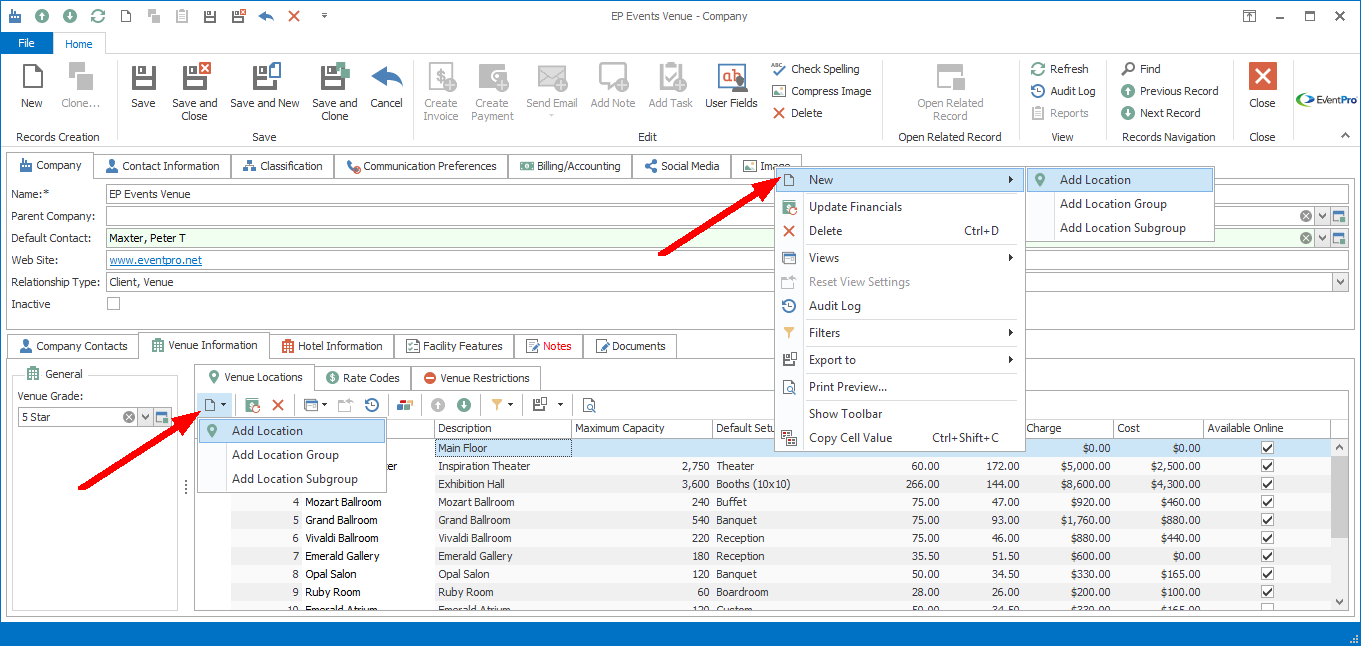Click Copy Cell Value in context menu
Image resolution: width=1361 pixels, height=646 pixels.
click(x=899, y=438)
